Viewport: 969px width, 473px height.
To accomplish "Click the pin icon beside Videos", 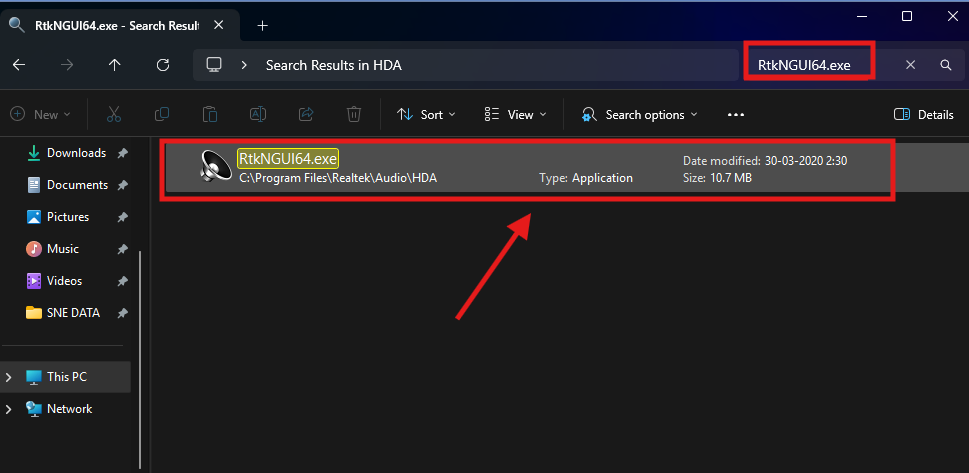I will 123,281.
